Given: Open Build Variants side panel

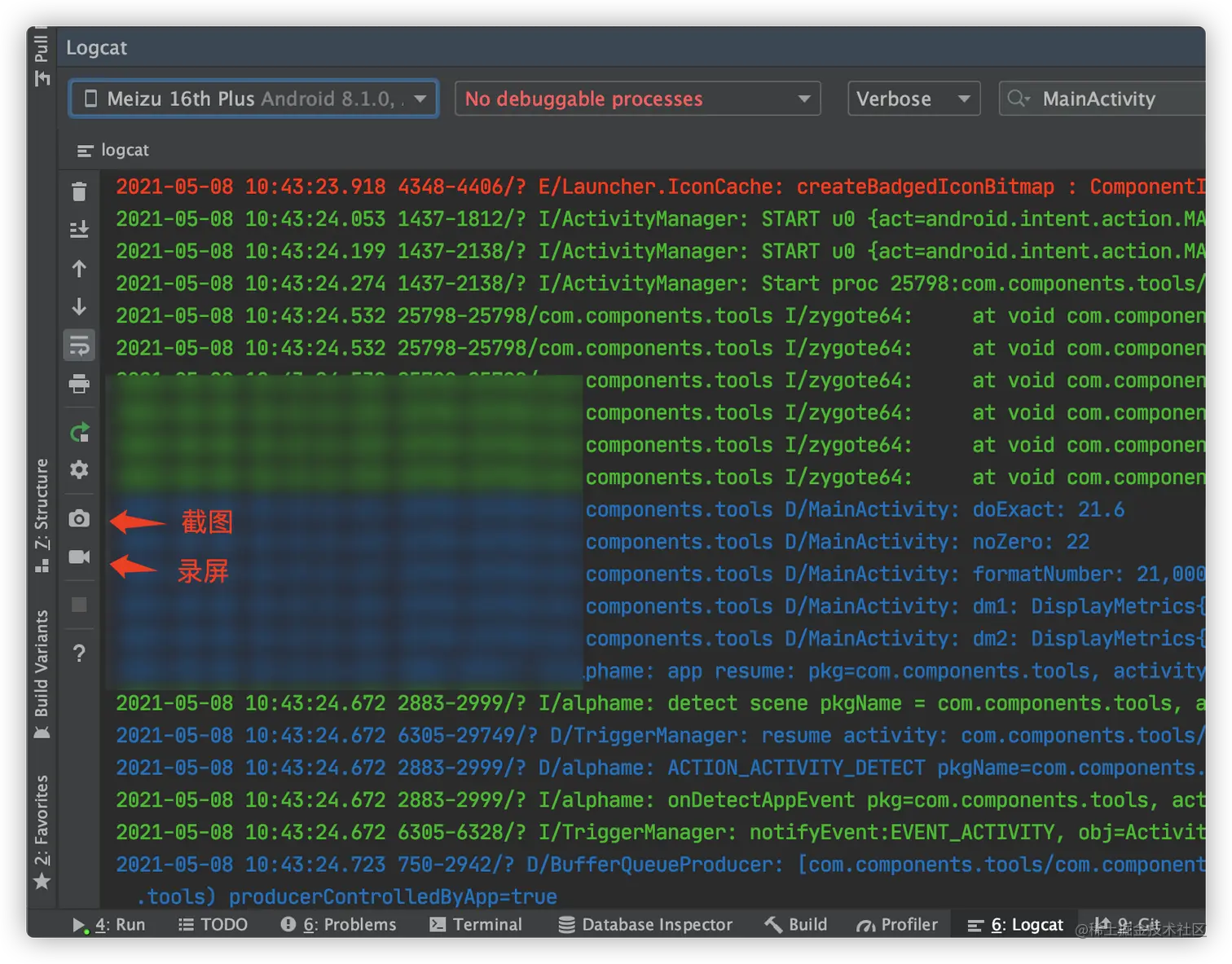Looking at the screenshot, I should click(x=42, y=675).
